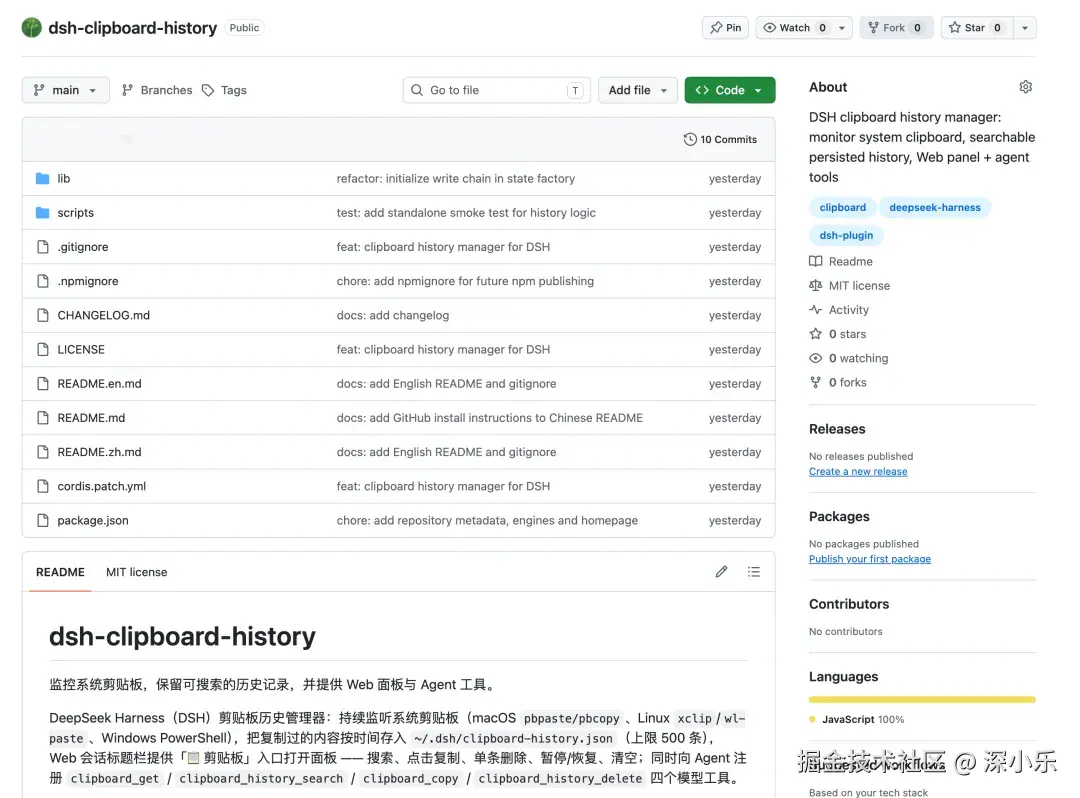Screen dimensions: 1080x798
Task: Click the JavaScript language bar
Action: [922, 700]
